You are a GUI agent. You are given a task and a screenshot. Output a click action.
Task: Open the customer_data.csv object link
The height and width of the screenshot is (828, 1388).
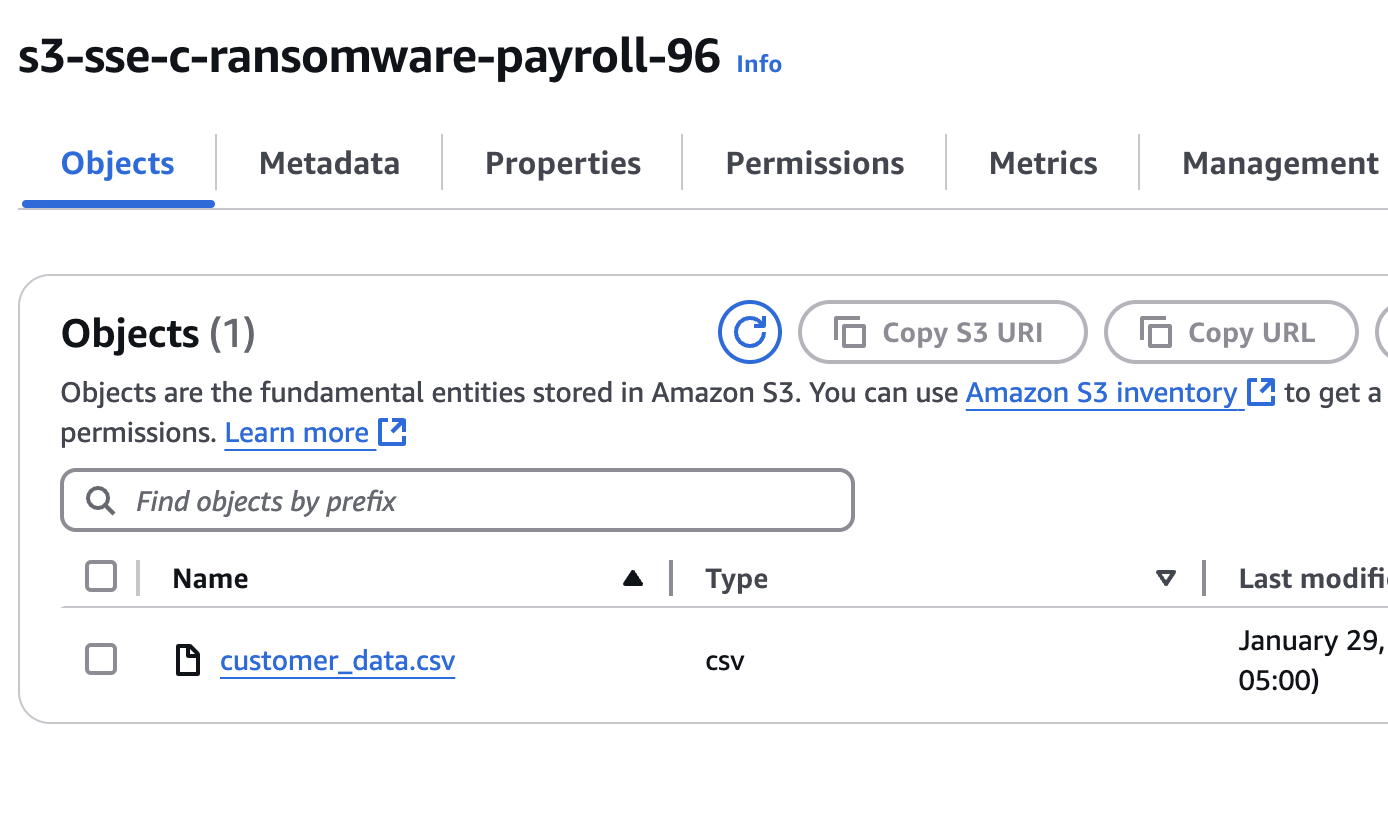[x=337, y=661]
